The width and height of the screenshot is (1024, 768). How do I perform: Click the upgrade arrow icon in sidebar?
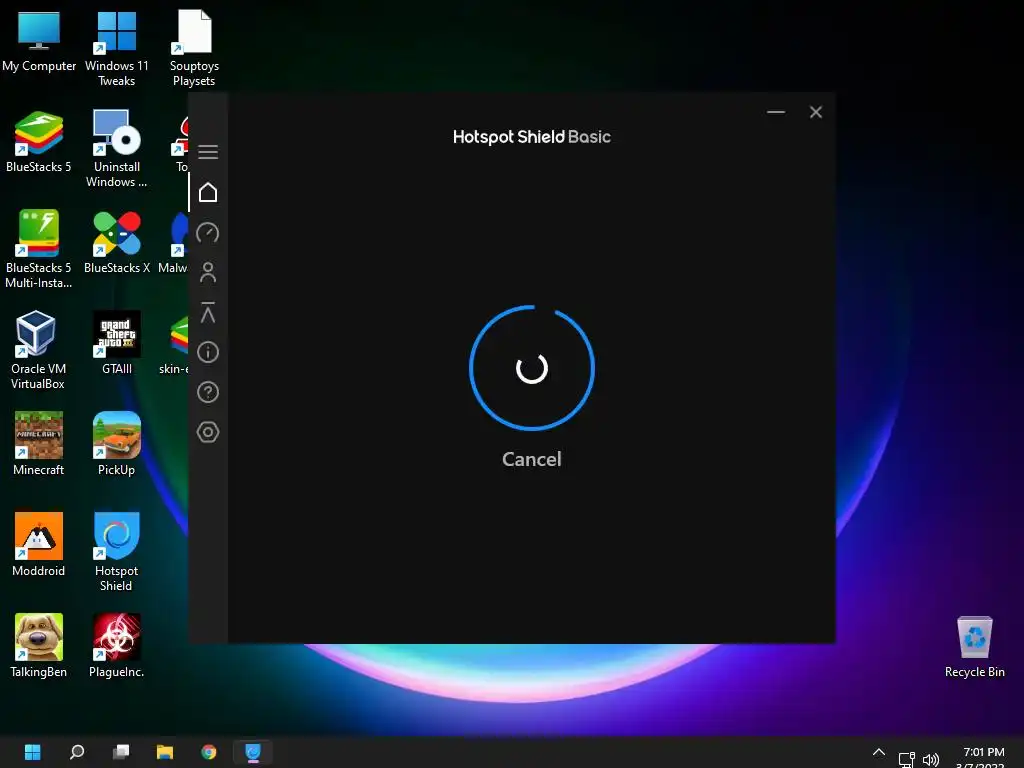(x=208, y=312)
